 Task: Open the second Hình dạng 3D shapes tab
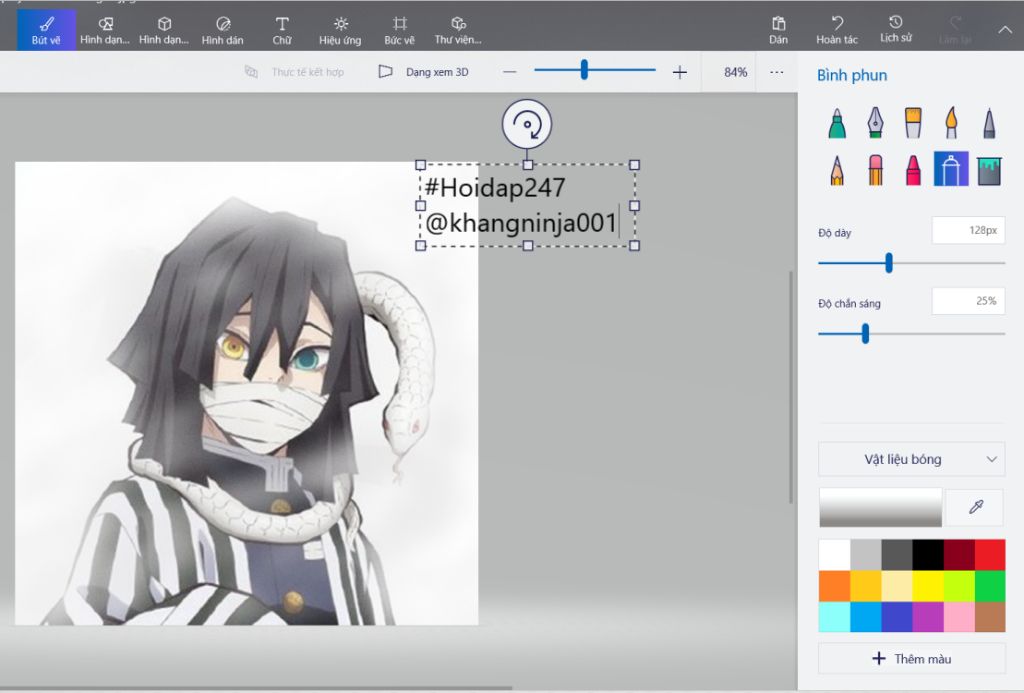click(x=164, y=30)
